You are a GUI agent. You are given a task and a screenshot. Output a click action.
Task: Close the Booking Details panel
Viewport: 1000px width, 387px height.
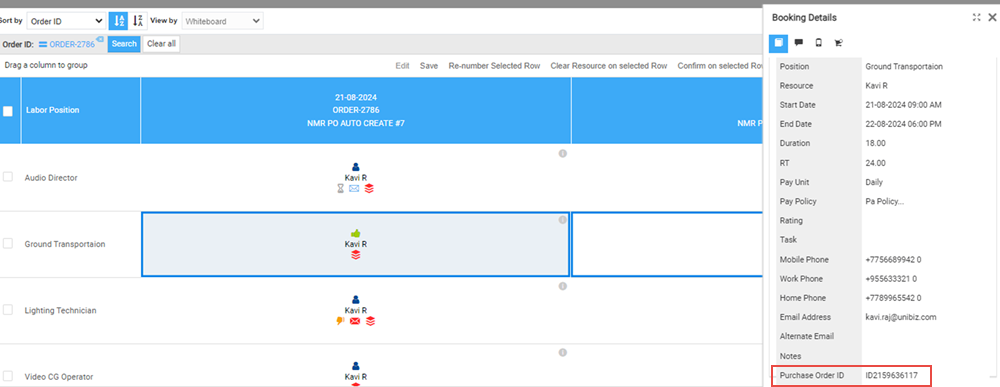tap(992, 18)
